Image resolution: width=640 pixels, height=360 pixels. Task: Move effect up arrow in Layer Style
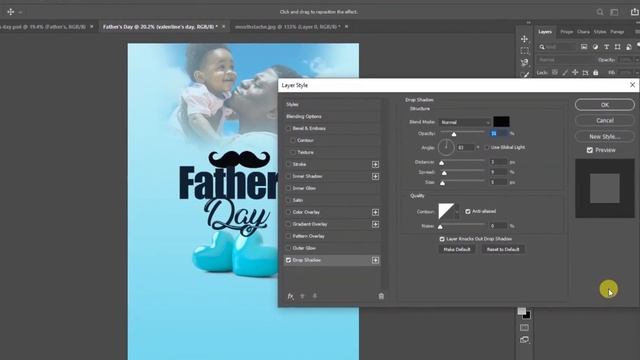pos(302,296)
